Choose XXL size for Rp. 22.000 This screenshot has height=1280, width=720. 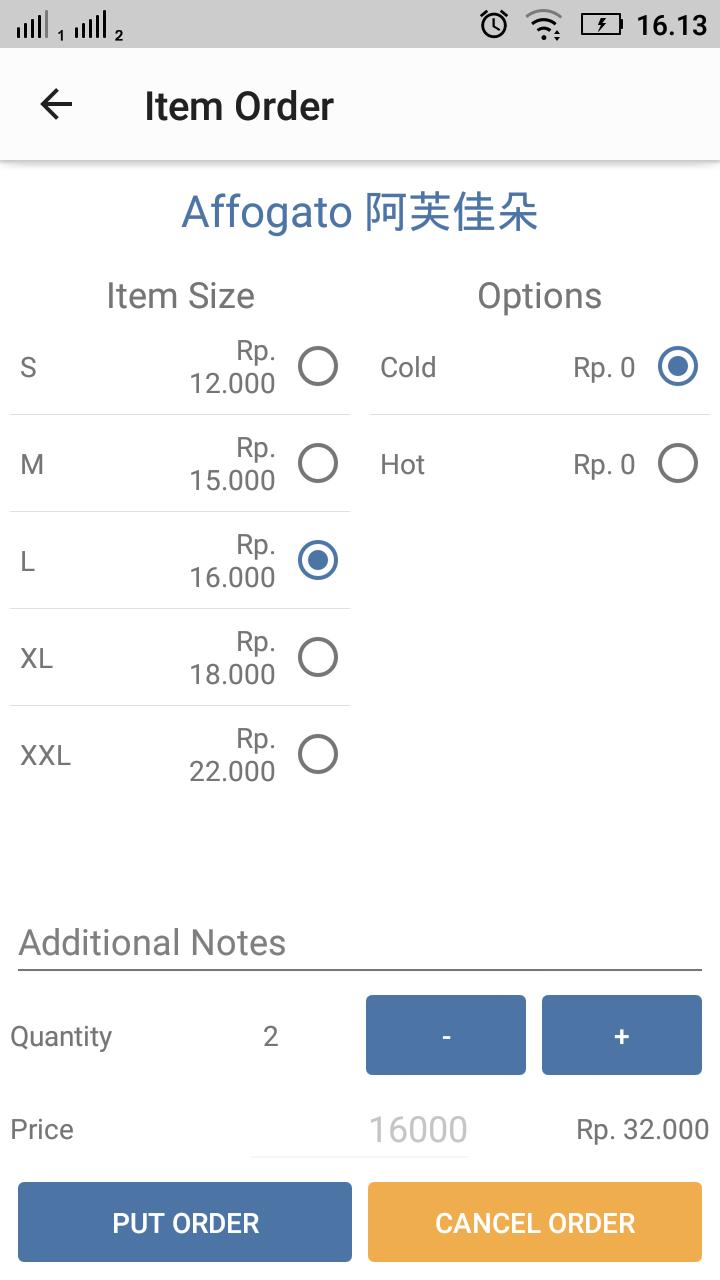[x=318, y=754]
